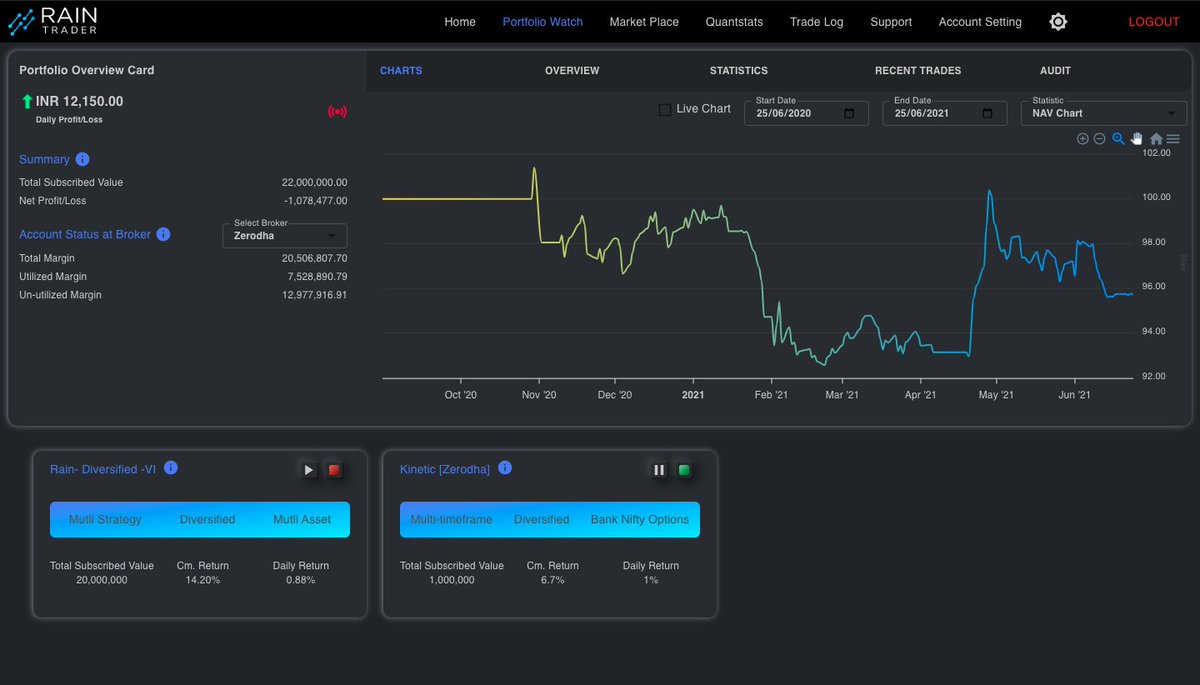Image resolution: width=1200 pixels, height=685 pixels.
Task: Click the Rain Trader logo
Action: [52, 21]
